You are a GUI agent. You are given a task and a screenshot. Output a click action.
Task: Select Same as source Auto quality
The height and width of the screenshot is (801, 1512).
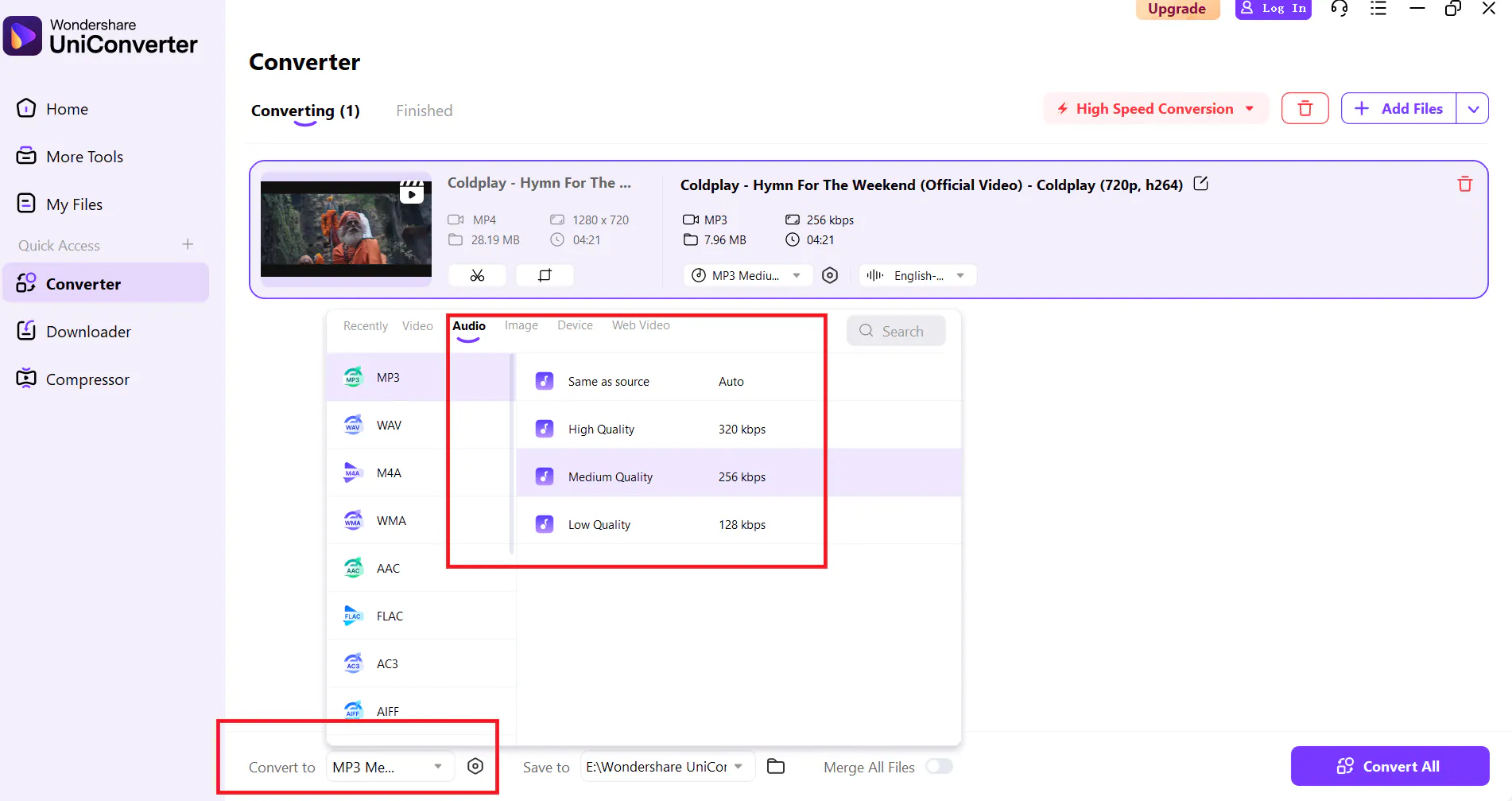tap(739, 381)
